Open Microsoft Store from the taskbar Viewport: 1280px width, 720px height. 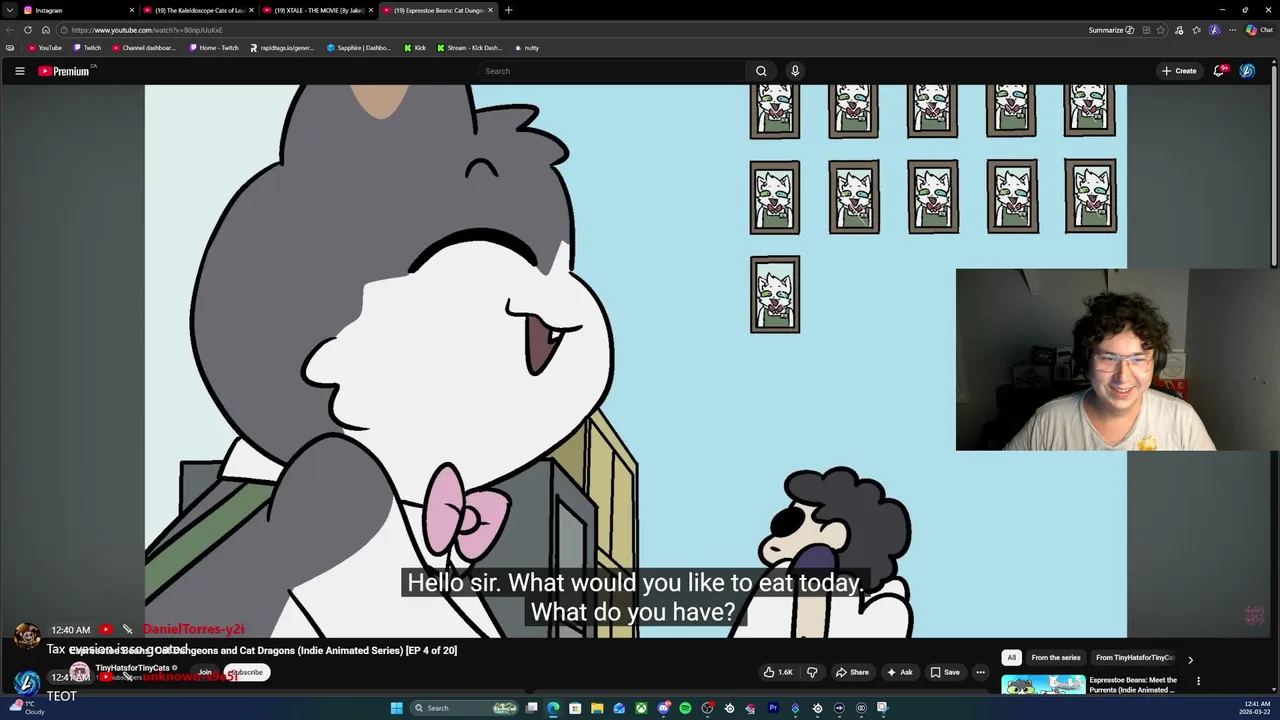(575, 708)
